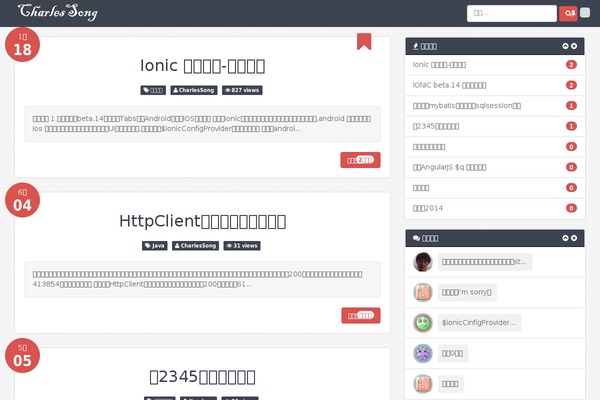The width and height of the screenshot is (600, 400).
Task: Click the red read-more button on Ionic post
Action: click(x=360, y=160)
